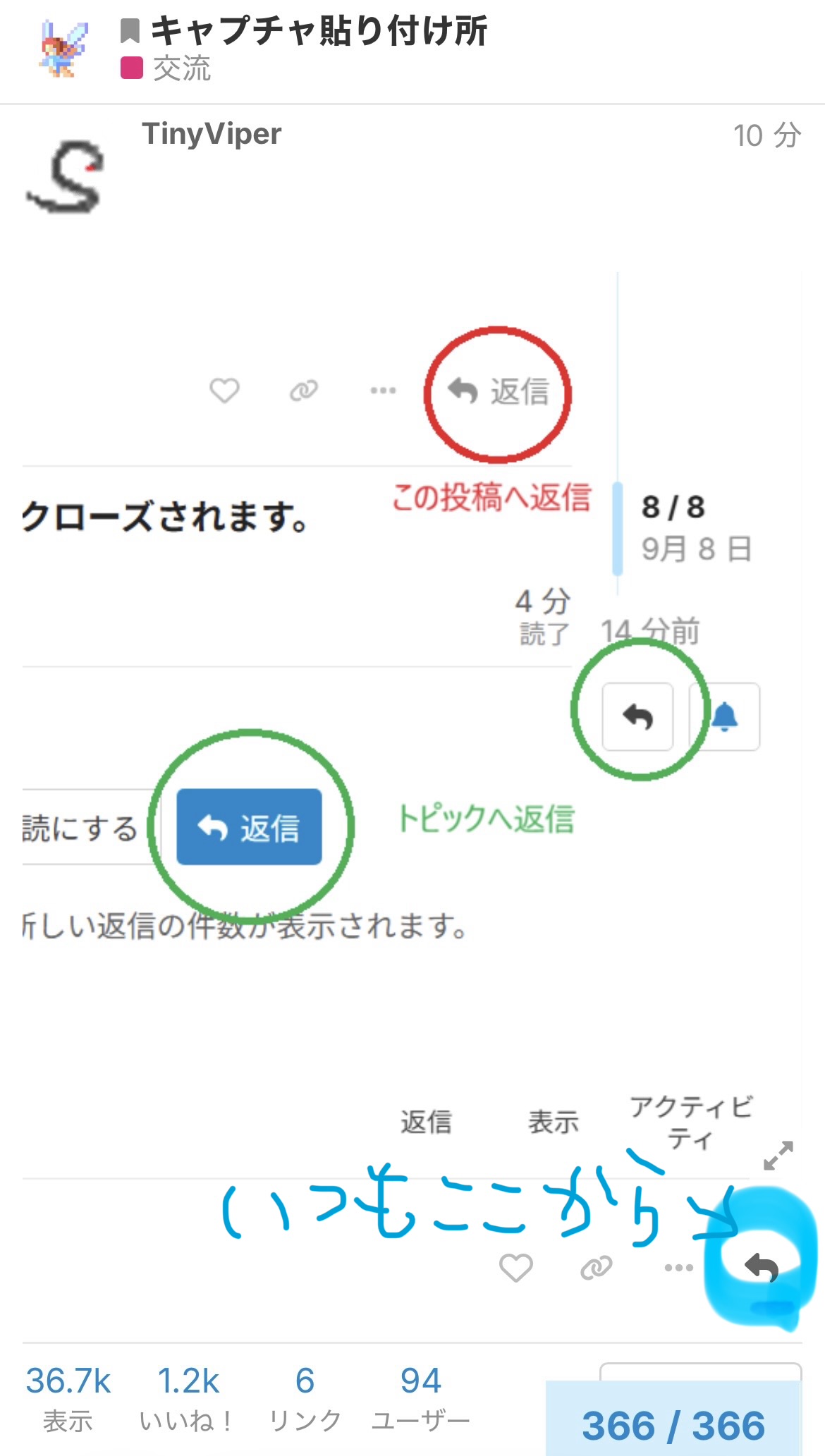This screenshot has width=825, height=1456.
Task: Open TinyViper's snake avatar
Action: 65,176
